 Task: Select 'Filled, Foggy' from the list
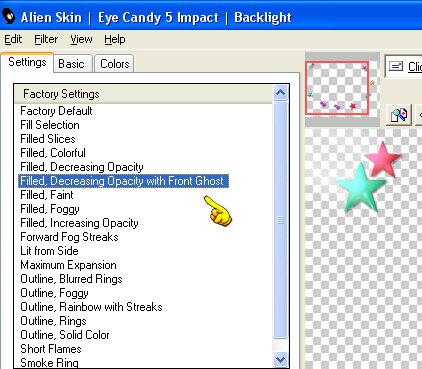[x=50, y=209]
